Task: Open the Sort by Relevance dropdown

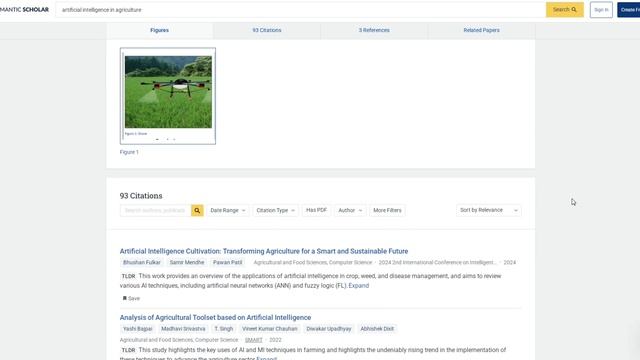Action: [x=489, y=210]
